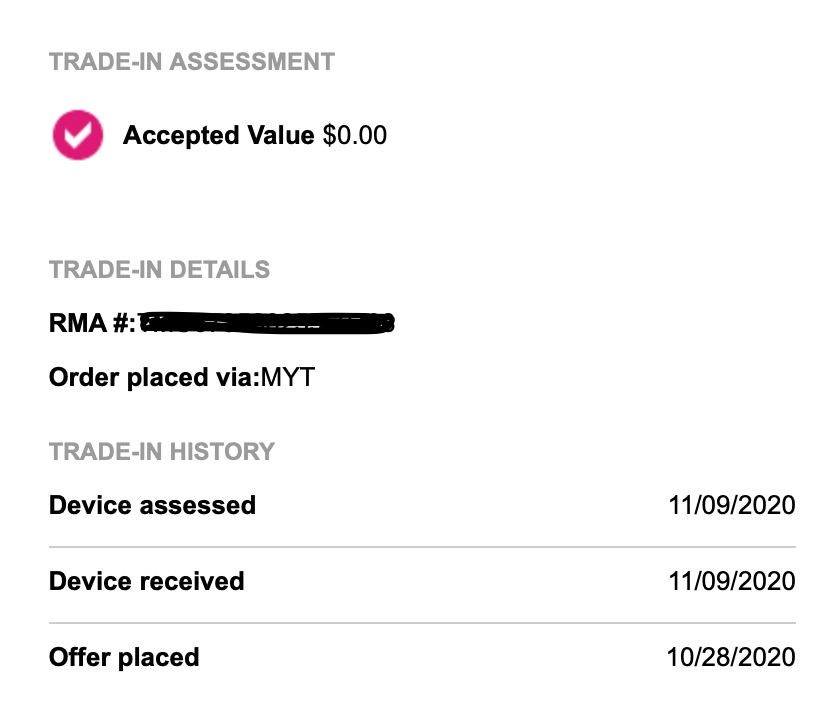
Task: Select the Accepted Value label
Action: [x=218, y=135]
